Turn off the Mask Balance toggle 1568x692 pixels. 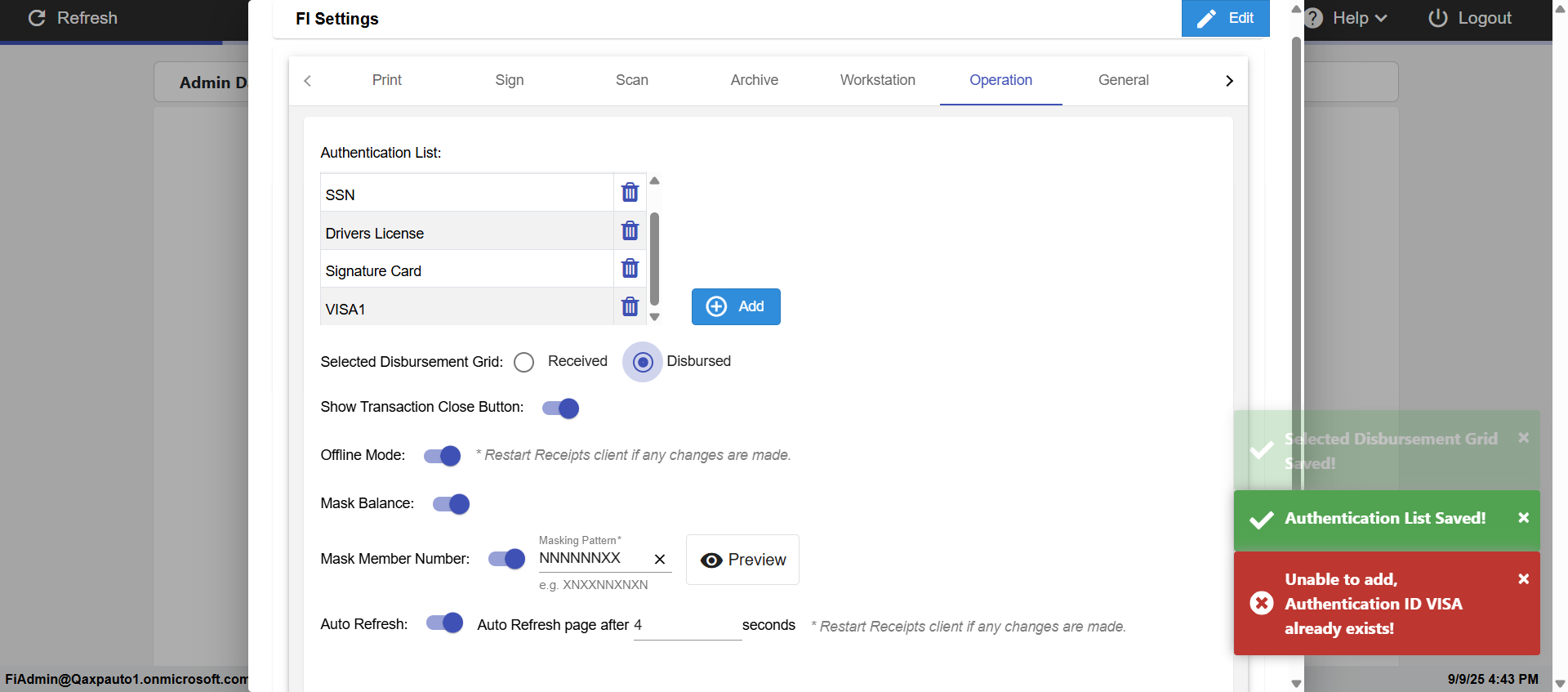click(452, 504)
